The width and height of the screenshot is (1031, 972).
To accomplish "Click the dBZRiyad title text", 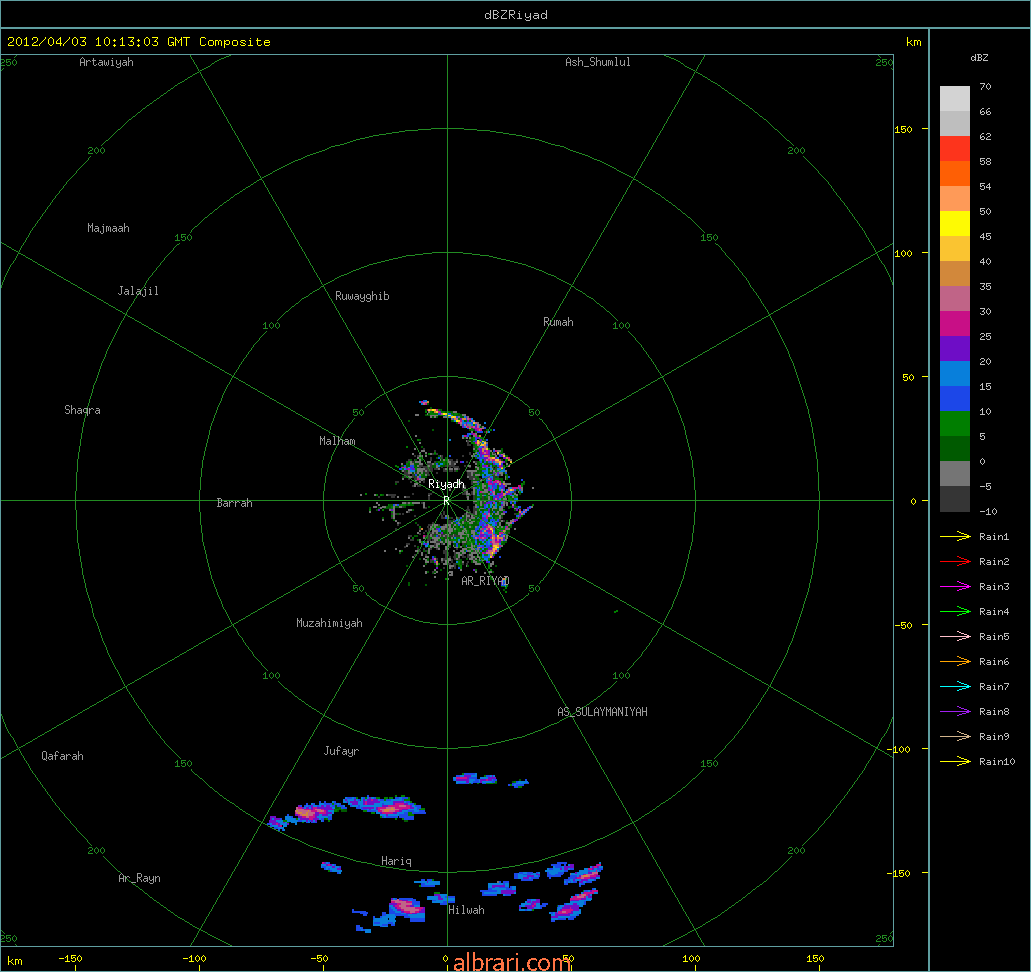I will click(x=516, y=14).
